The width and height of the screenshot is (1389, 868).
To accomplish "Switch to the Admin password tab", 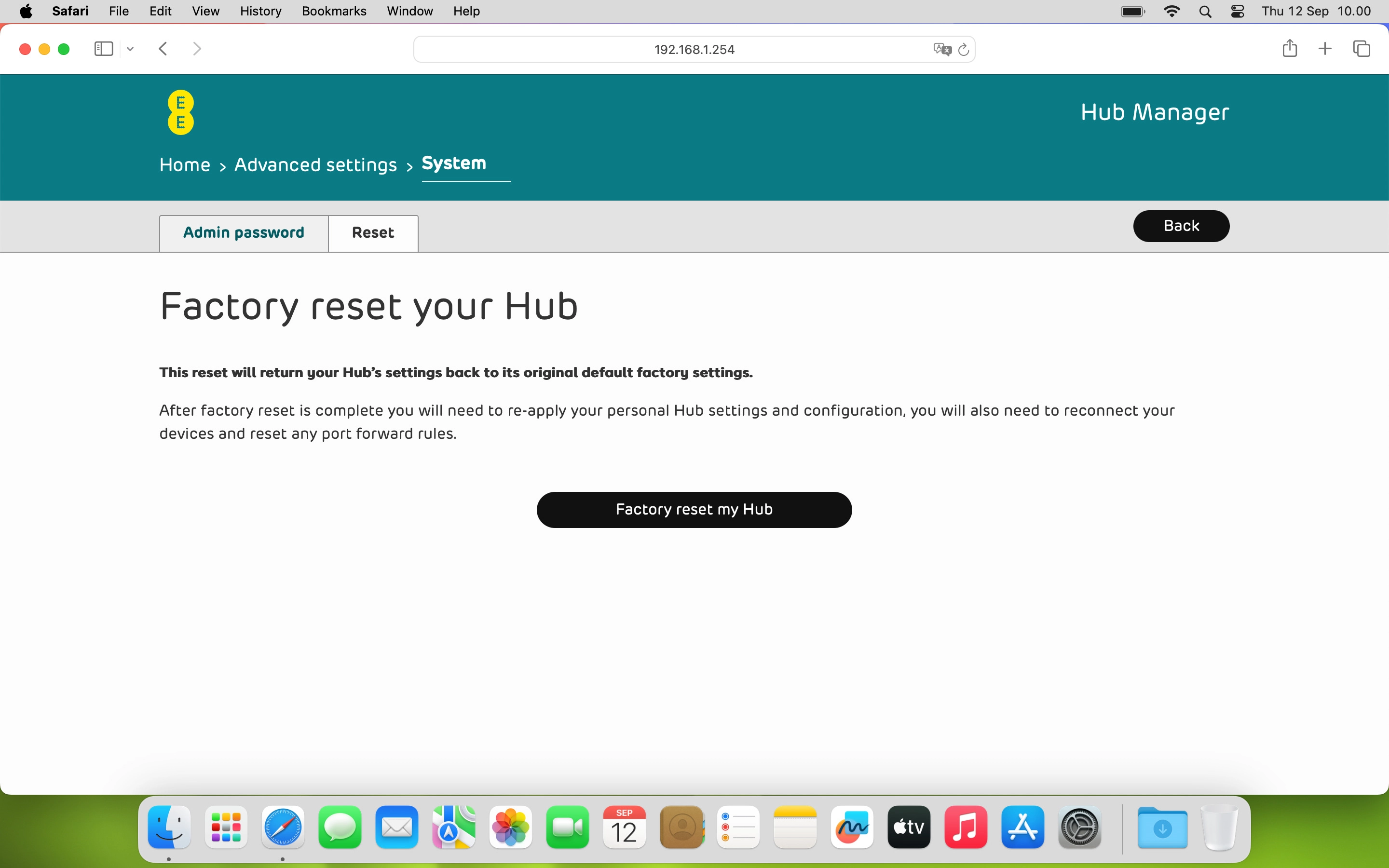I will coord(244,232).
